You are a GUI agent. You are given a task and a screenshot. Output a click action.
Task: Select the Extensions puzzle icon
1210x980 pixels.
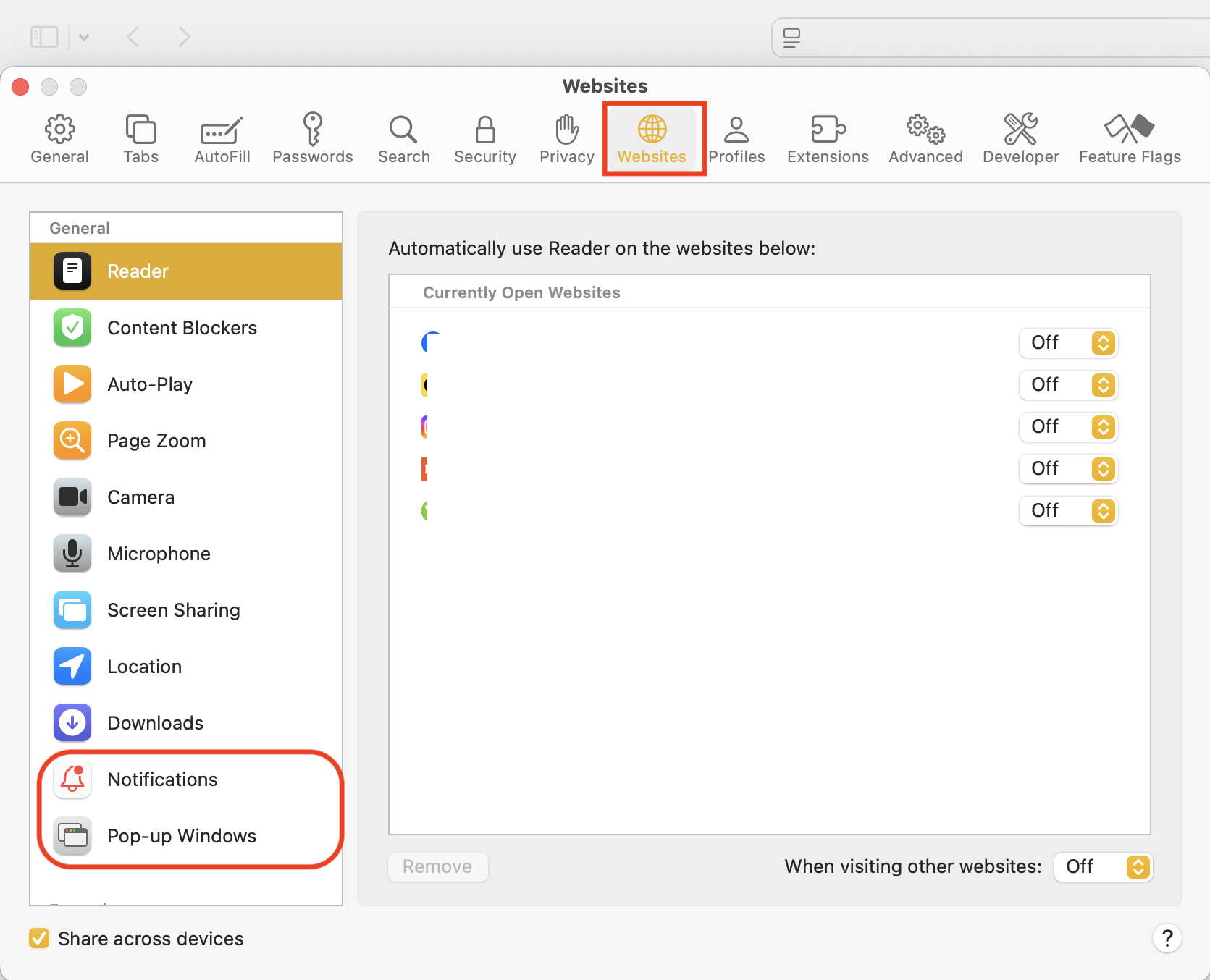pos(828,130)
